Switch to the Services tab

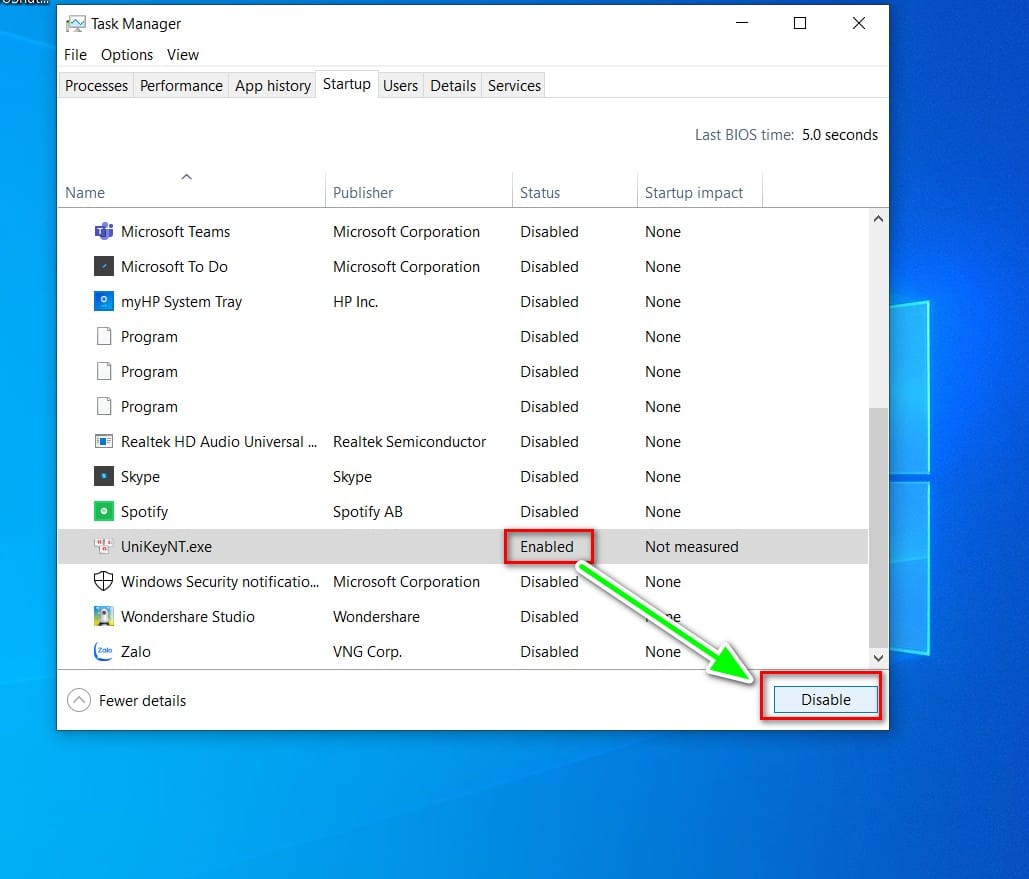click(x=514, y=85)
